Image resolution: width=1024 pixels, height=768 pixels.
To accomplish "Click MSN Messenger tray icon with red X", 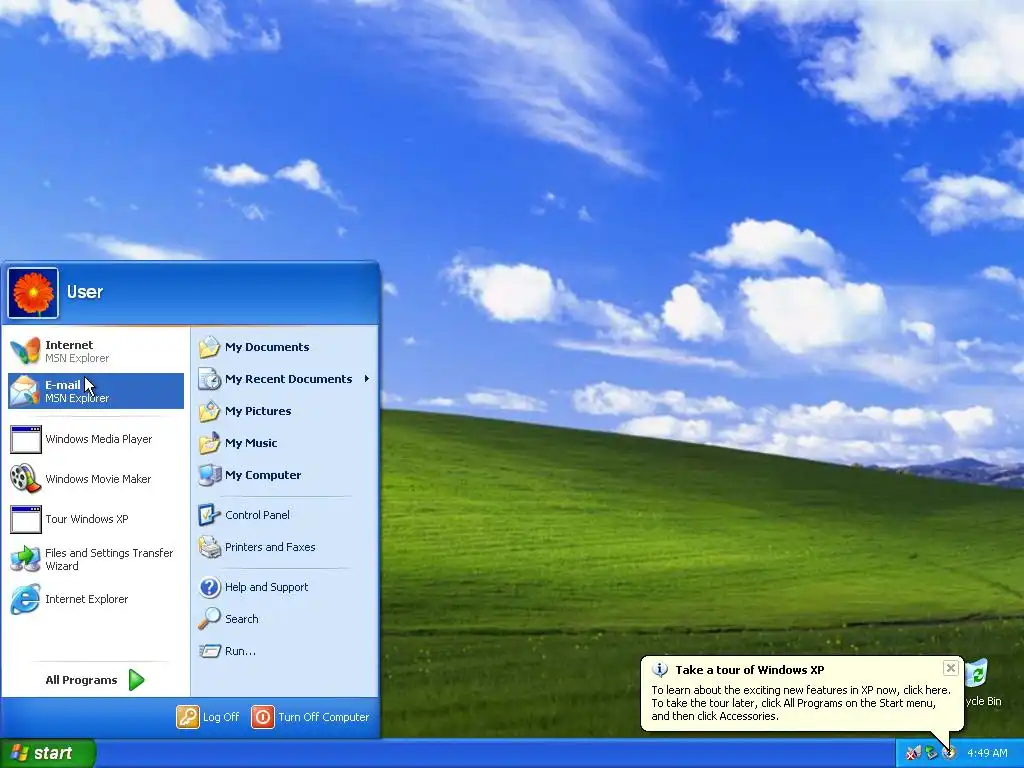I will [x=913, y=753].
